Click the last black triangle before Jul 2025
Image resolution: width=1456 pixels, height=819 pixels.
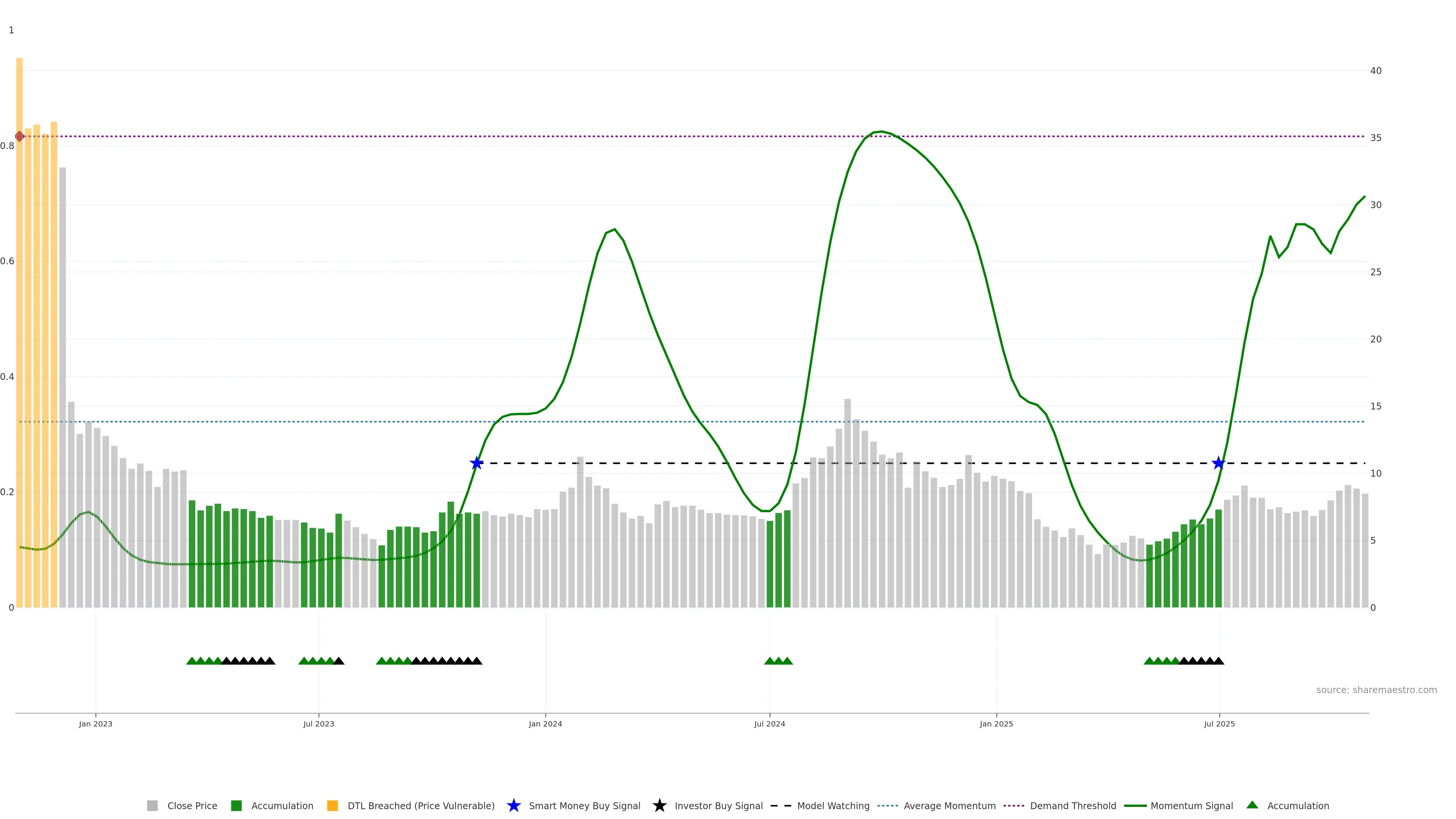pos(1219,661)
